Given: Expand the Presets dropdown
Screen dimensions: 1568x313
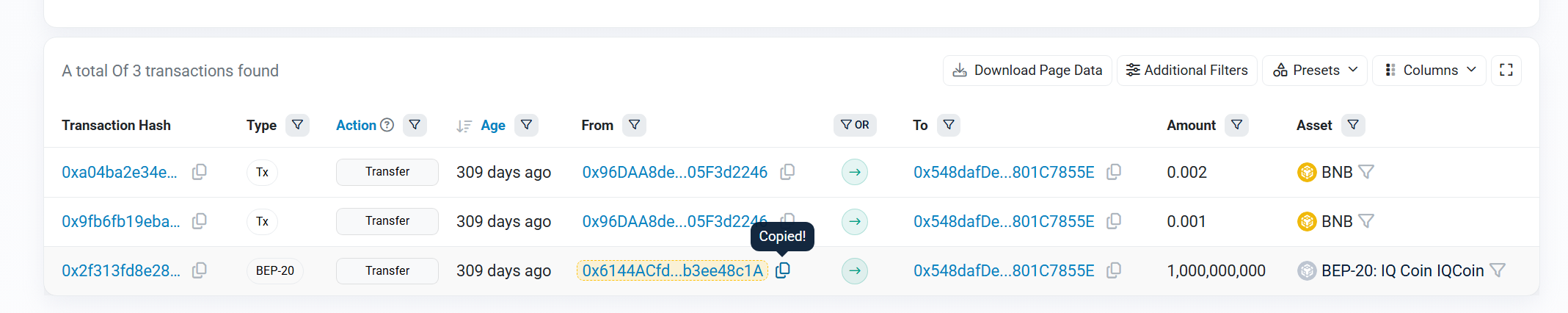Looking at the screenshot, I should click(1315, 70).
